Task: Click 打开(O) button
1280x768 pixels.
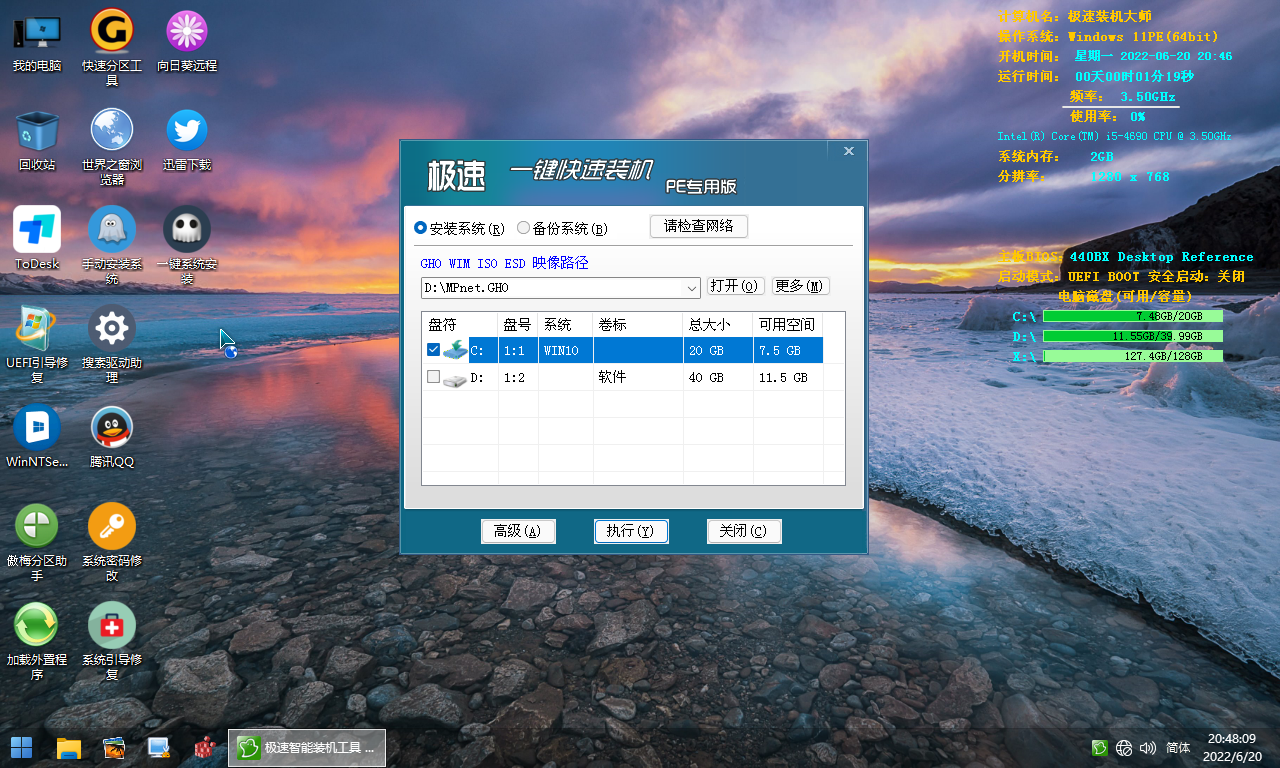Action: click(x=736, y=286)
